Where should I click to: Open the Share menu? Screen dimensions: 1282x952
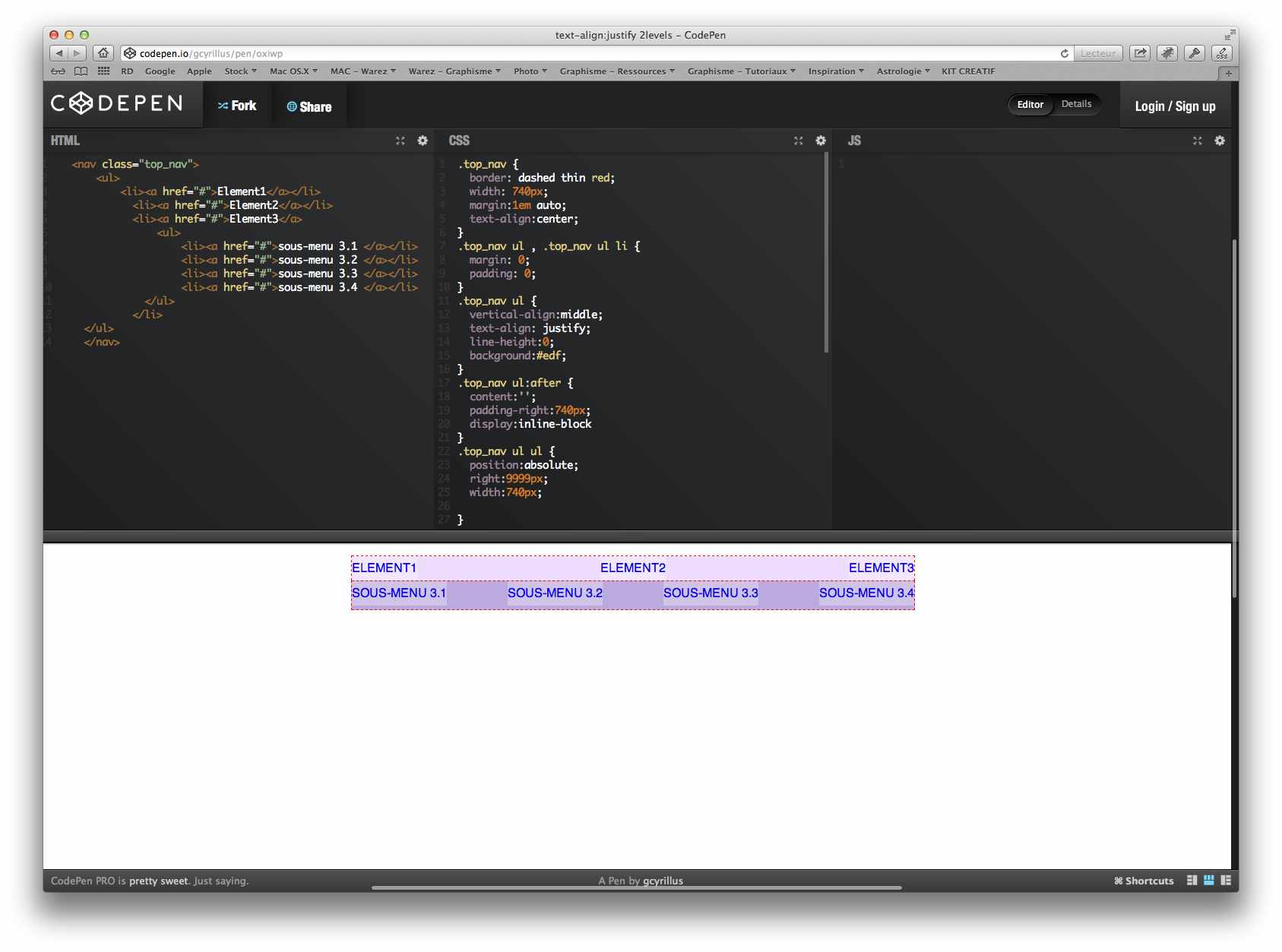click(309, 106)
